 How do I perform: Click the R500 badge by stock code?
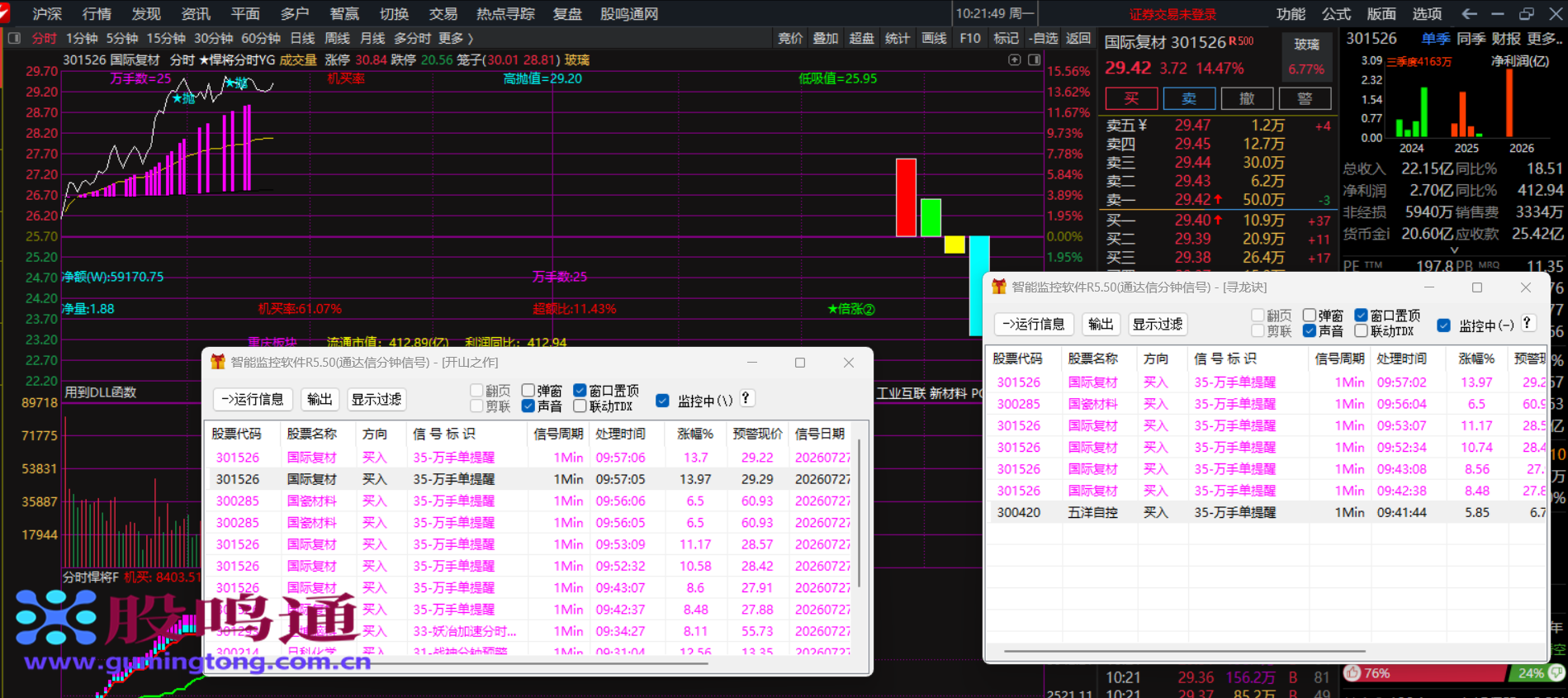tap(1241, 40)
